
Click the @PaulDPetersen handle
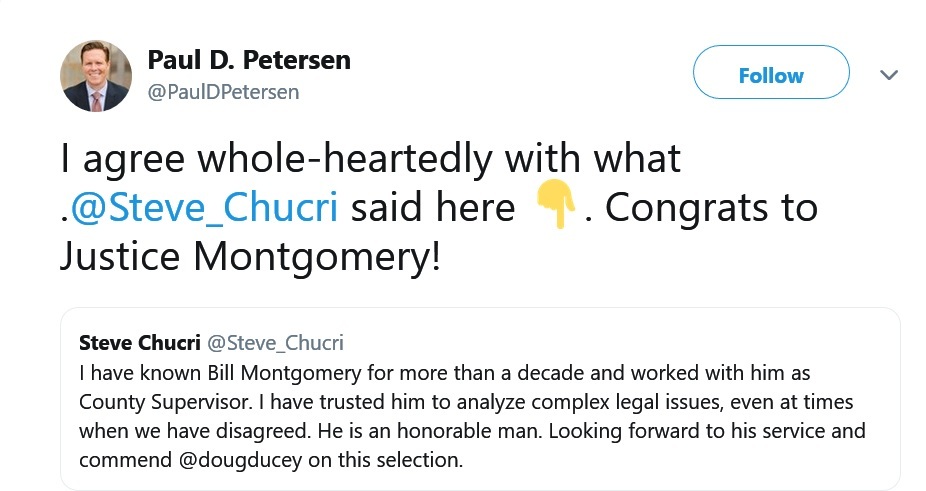[223, 92]
